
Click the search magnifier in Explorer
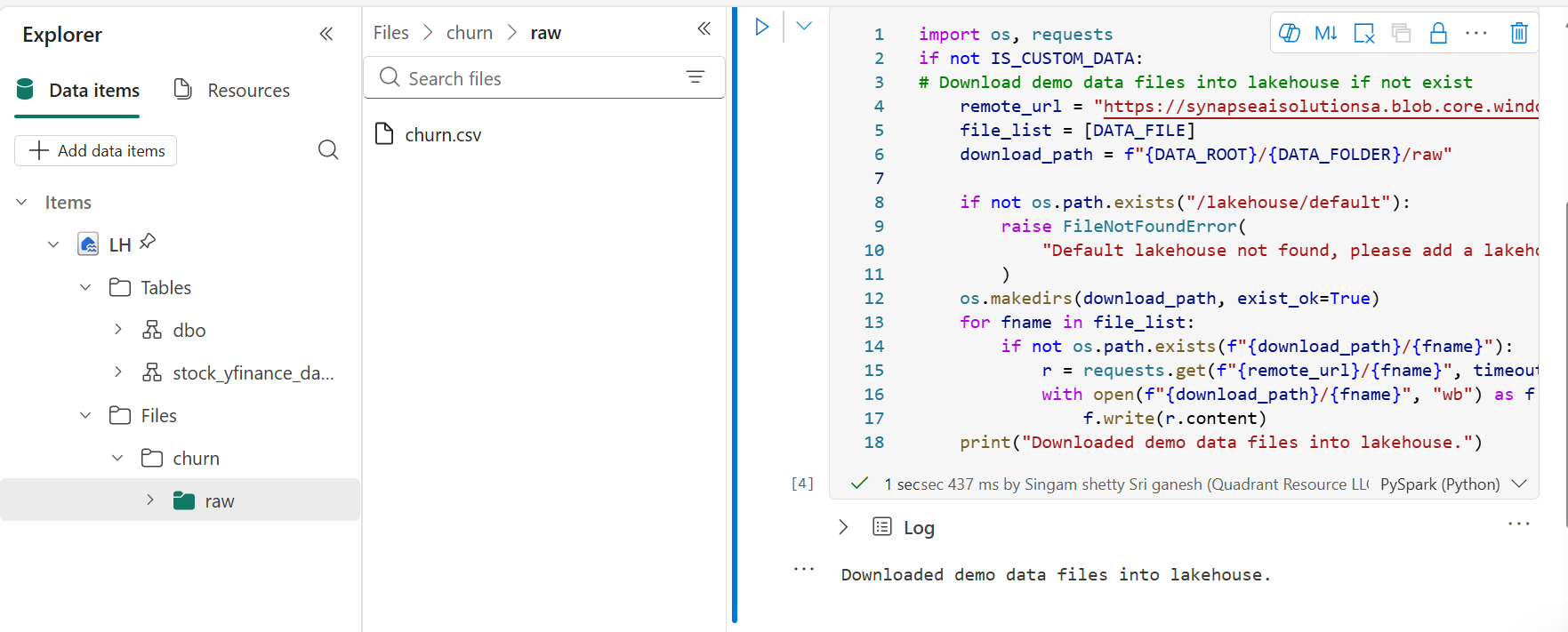click(x=328, y=150)
